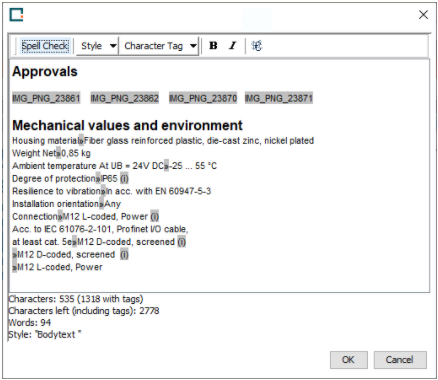
Task: Click the (i) tag after IP65
Action: 124,179
